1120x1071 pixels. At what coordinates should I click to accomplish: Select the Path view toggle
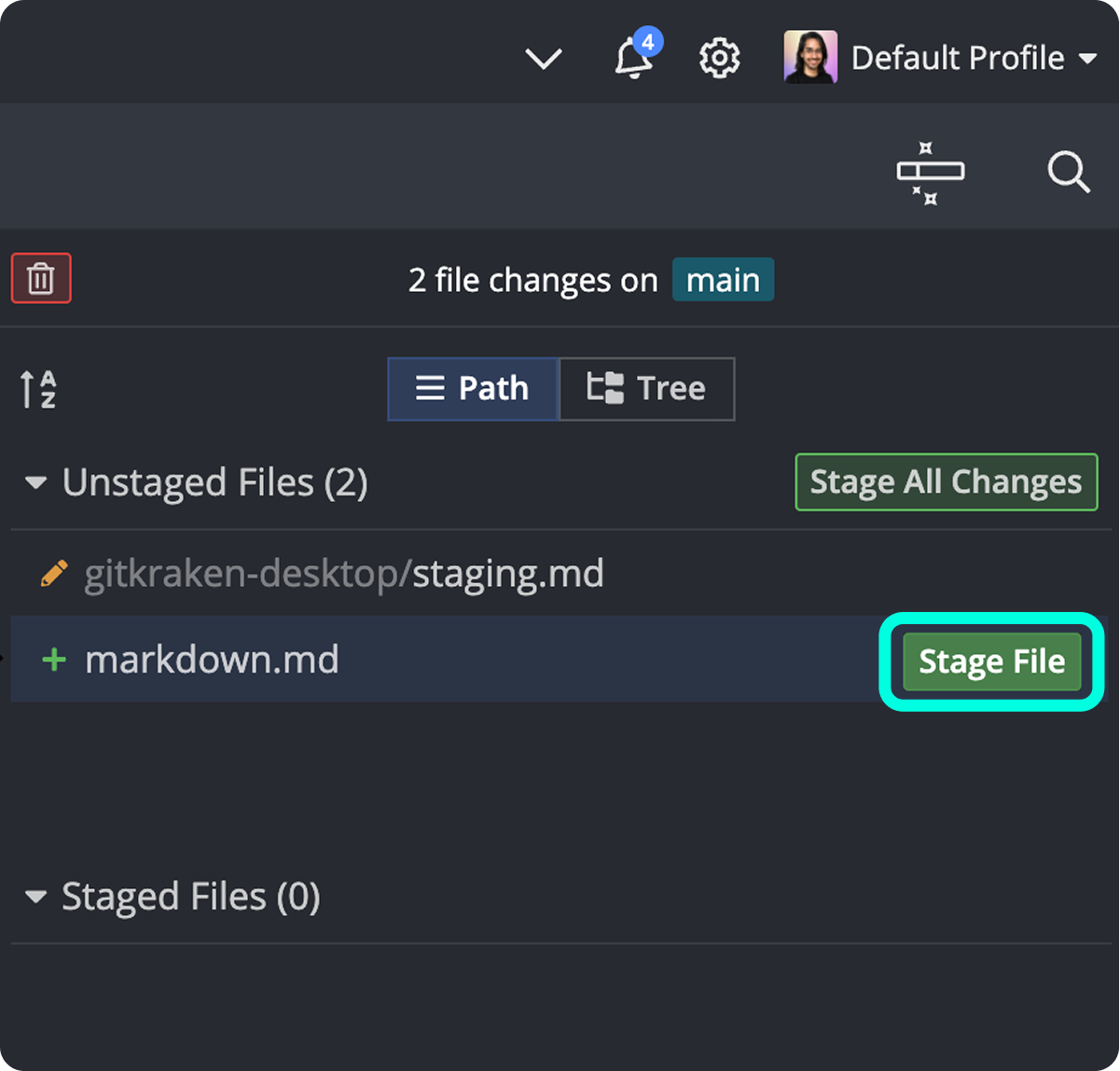[473, 389]
